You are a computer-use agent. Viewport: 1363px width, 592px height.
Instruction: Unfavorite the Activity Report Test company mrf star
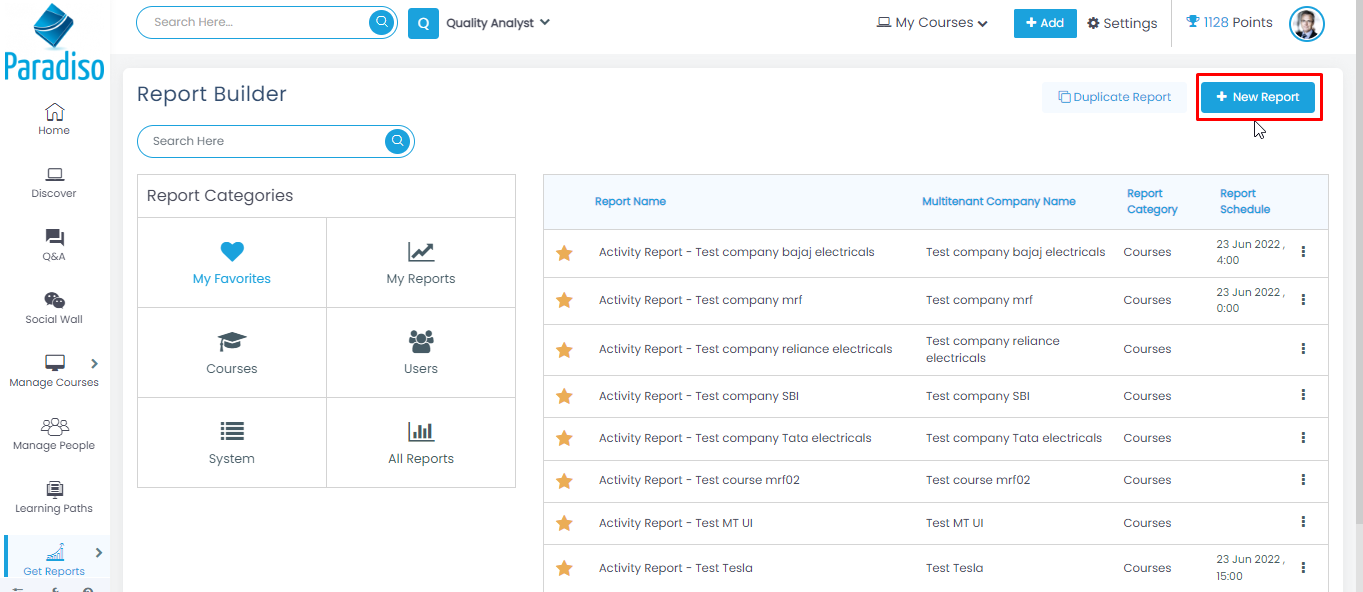pos(564,300)
